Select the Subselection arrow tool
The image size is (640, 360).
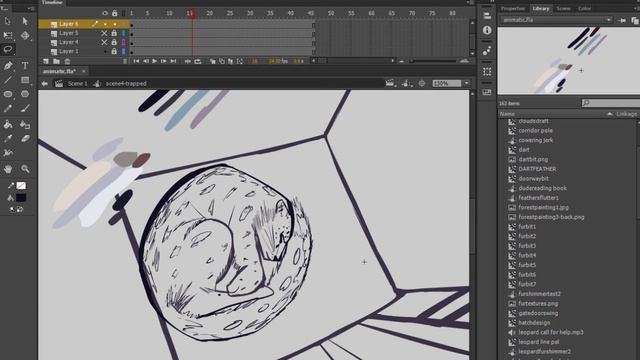coord(25,20)
